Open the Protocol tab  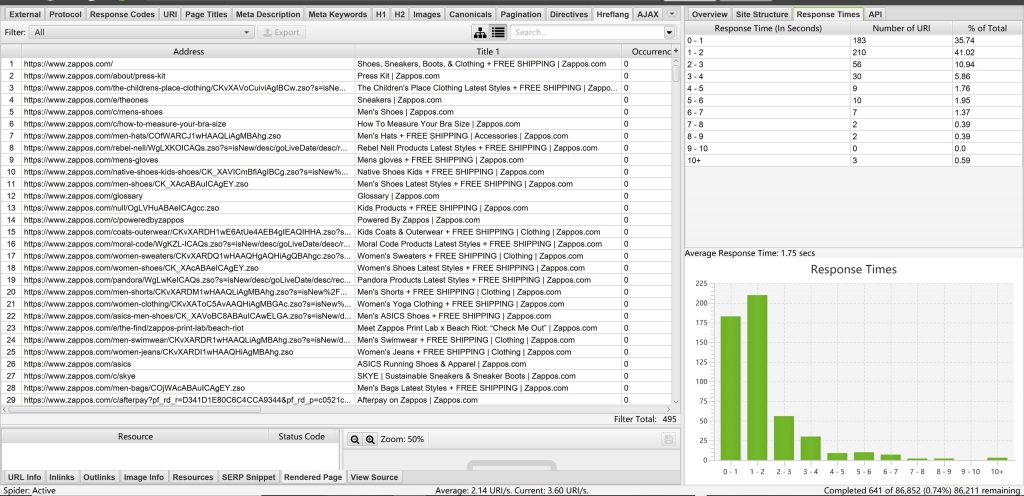pos(66,14)
